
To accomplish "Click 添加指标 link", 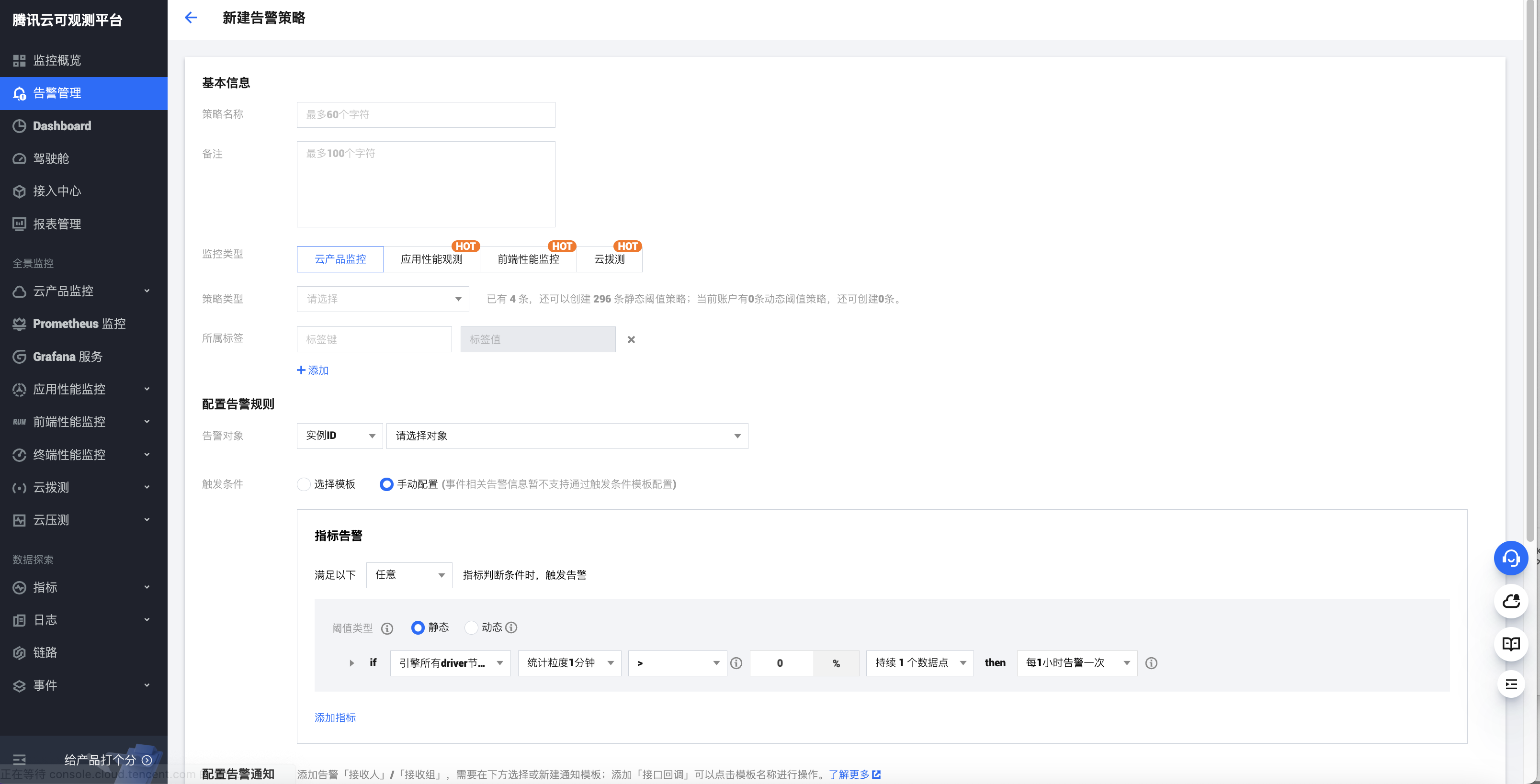I will 335,717.
